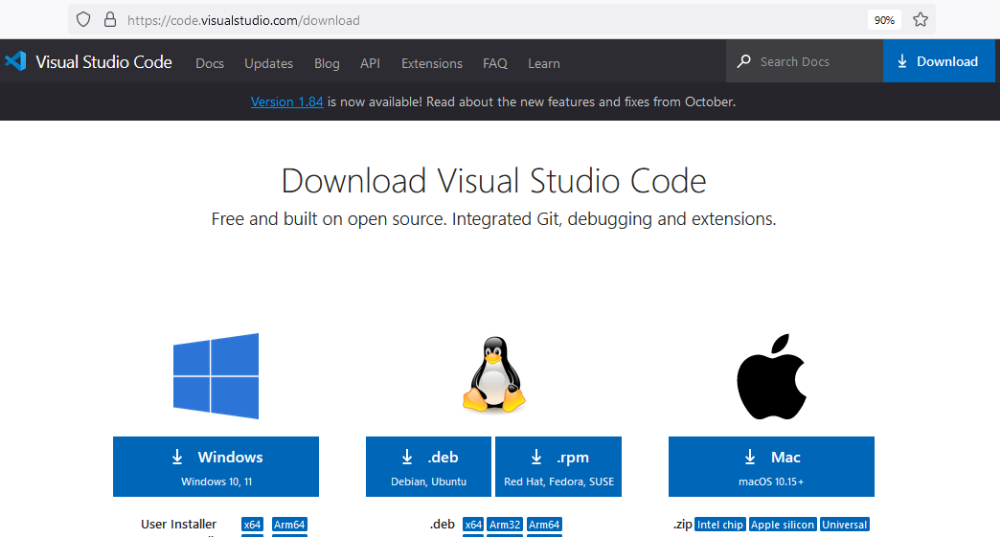Go to the Blog page

tap(327, 63)
